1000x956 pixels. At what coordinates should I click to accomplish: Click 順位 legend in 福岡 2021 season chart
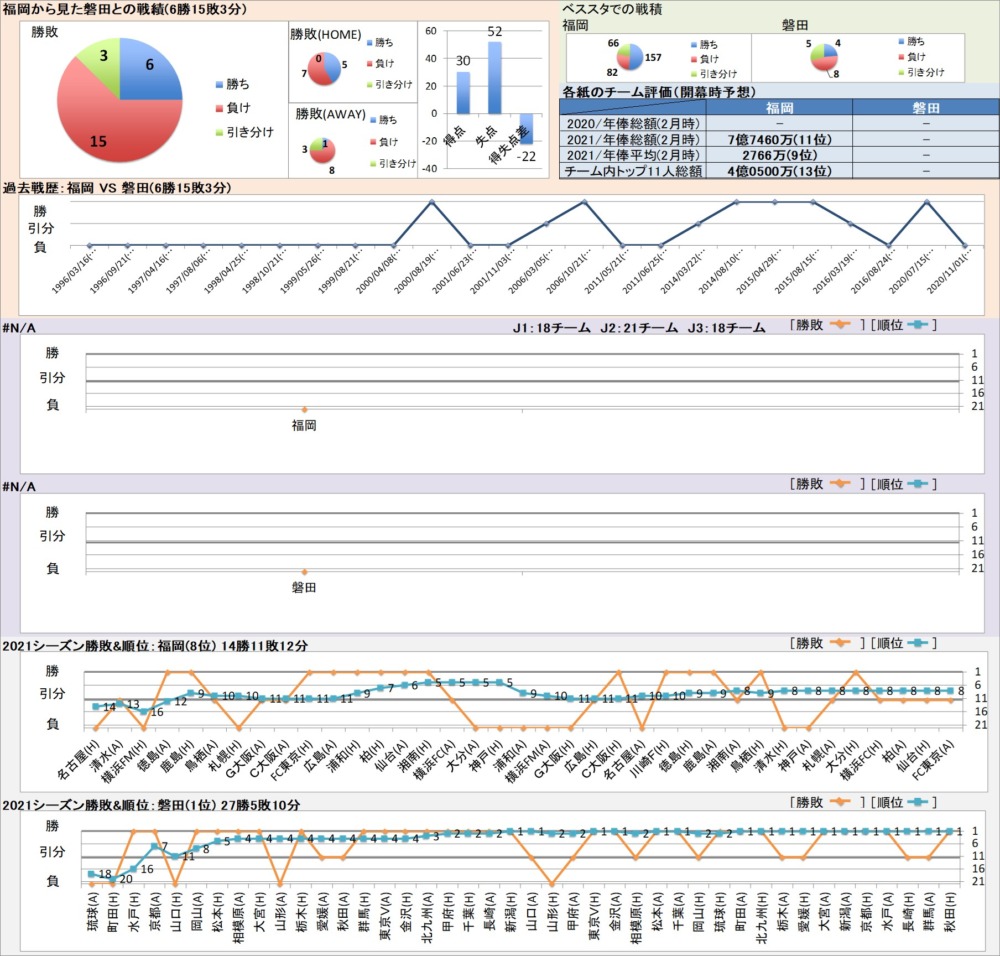[x=903, y=641]
